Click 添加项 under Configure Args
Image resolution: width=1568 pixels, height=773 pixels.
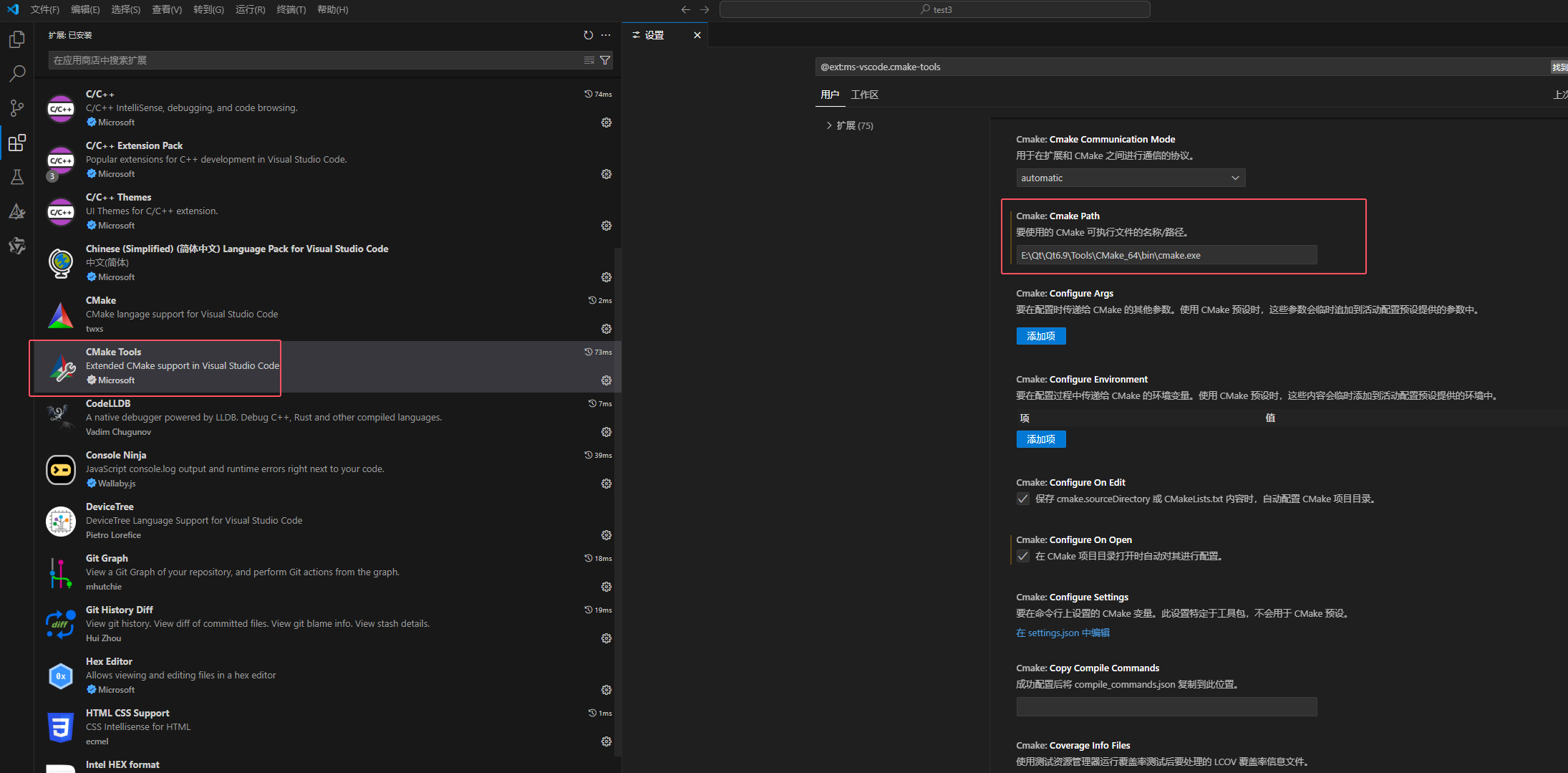click(x=1041, y=336)
